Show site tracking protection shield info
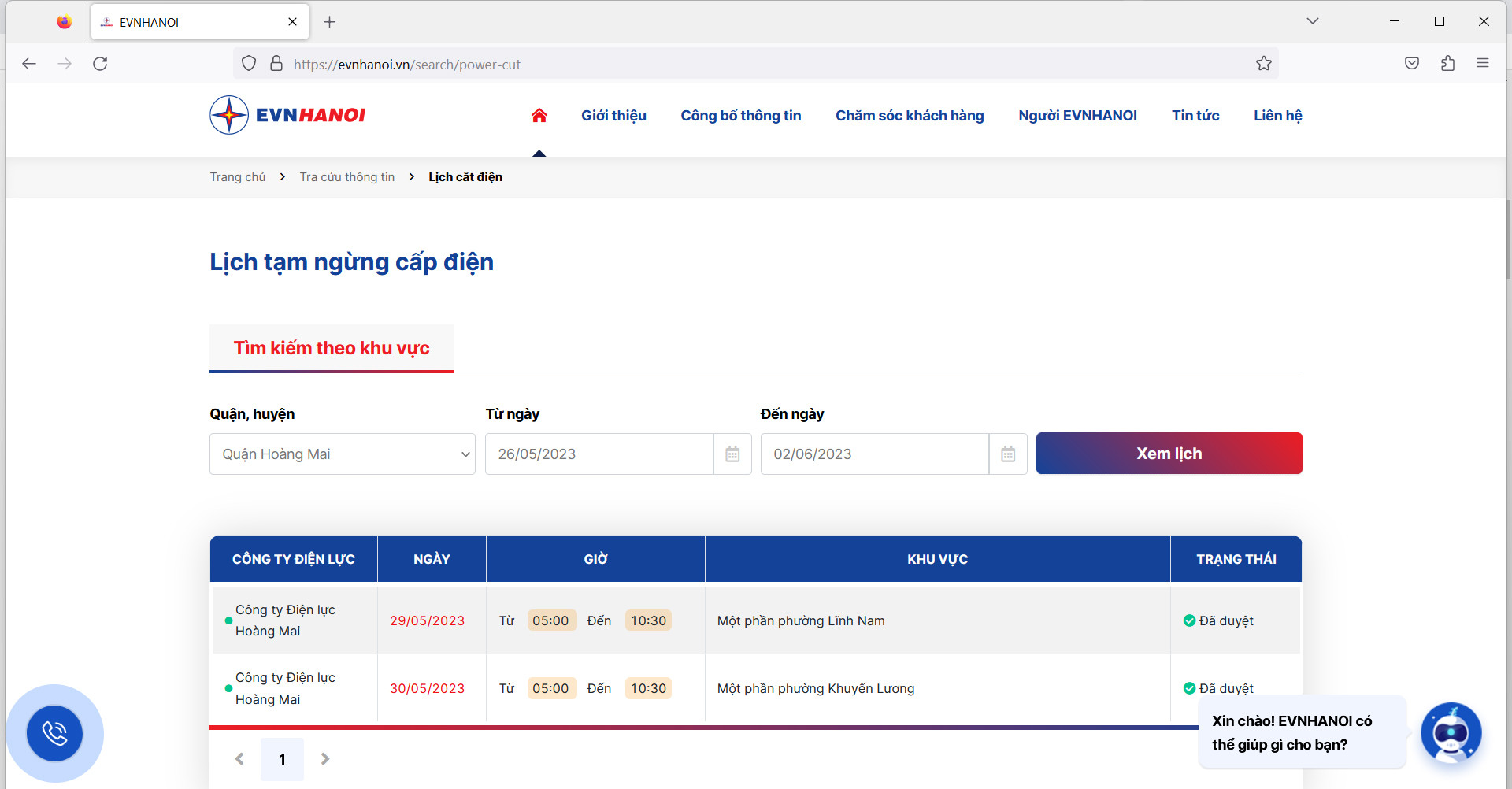1512x789 pixels. [x=249, y=64]
